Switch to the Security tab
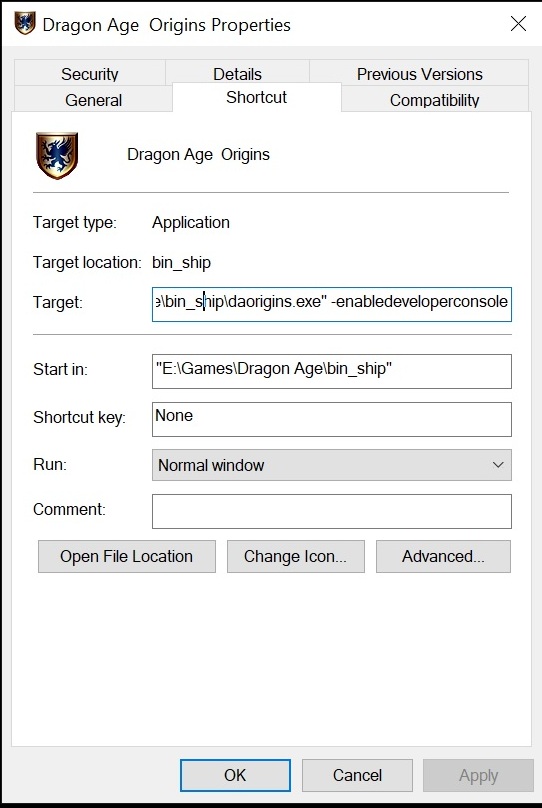542x808 pixels. click(90, 74)
